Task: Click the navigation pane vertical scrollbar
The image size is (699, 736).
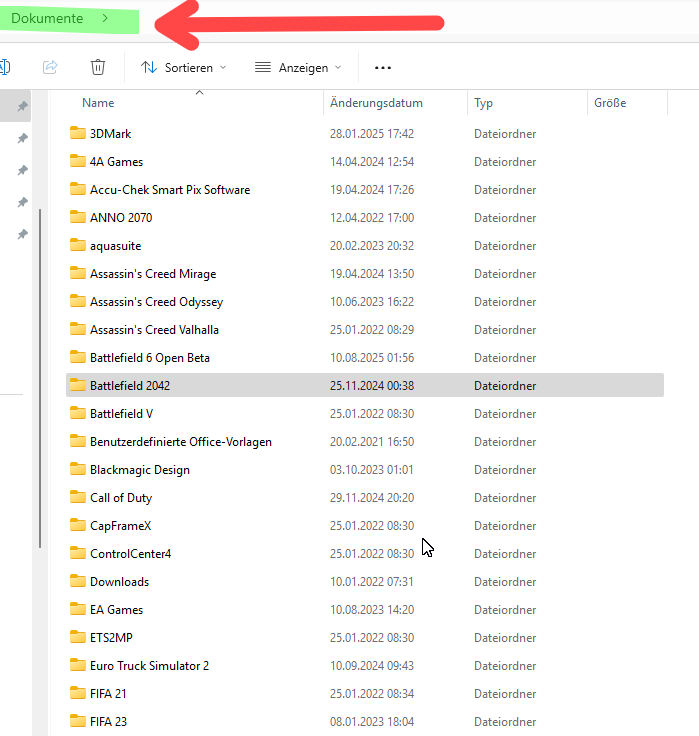Action: point(40,378)
